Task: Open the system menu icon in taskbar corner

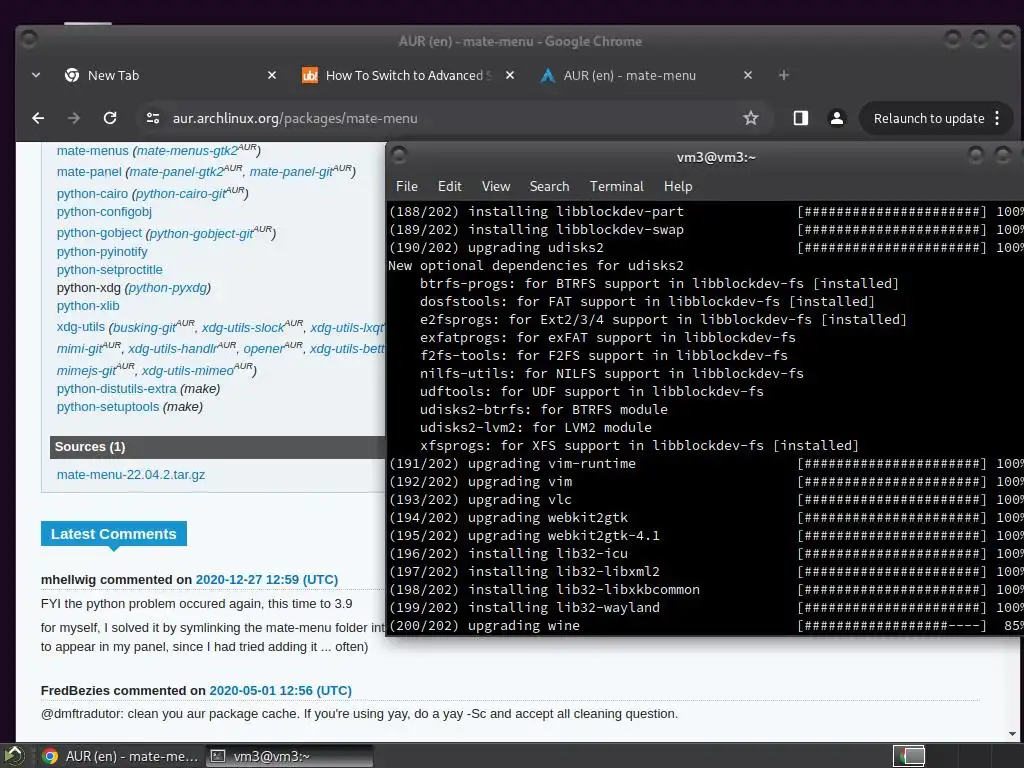Action: [x=14, y=756]
